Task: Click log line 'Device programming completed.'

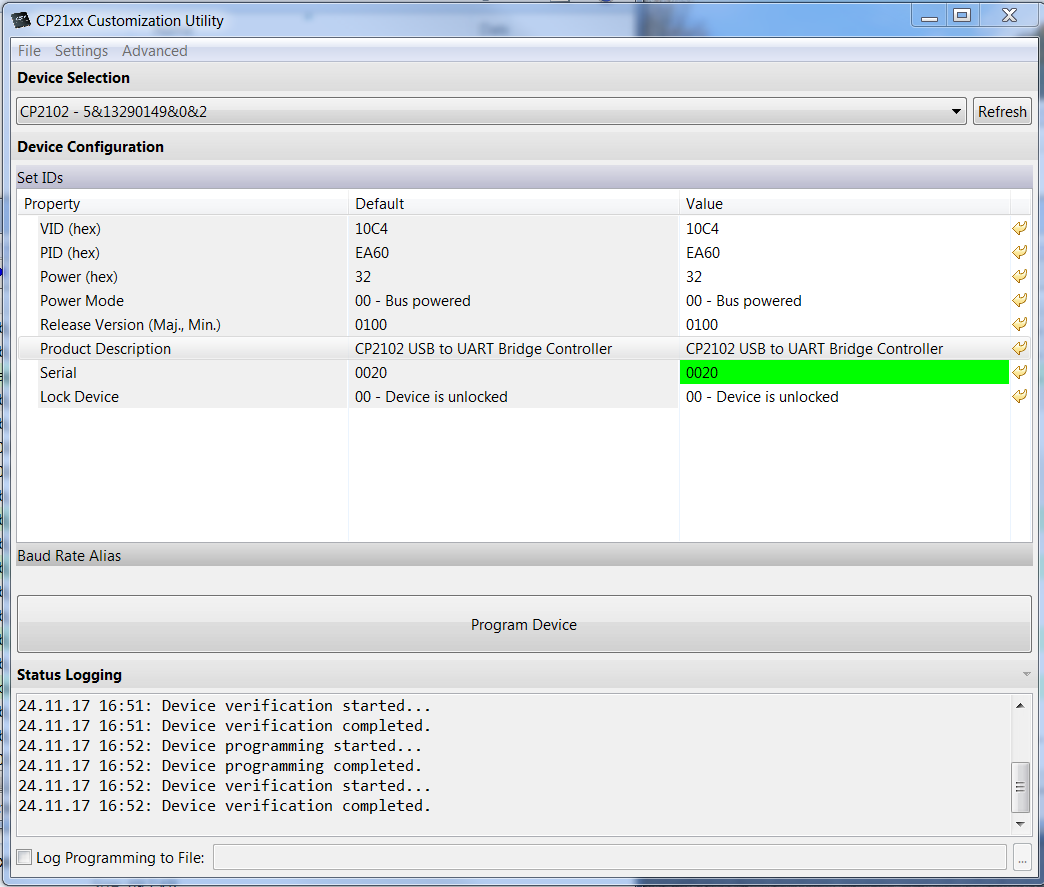Action: pyautogui.click(x=220, y=766)
